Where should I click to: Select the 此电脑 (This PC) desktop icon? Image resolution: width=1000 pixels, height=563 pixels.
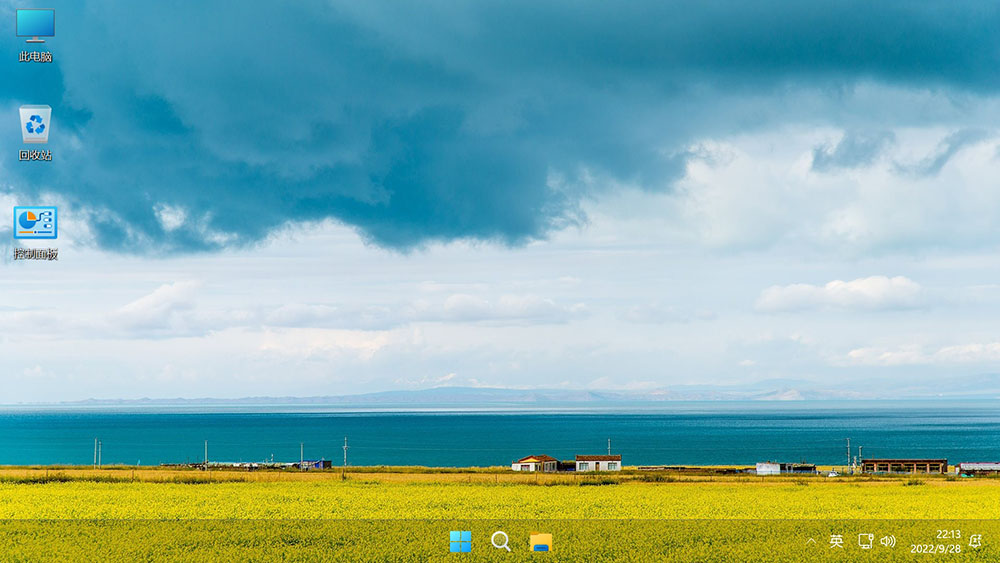coord(35,25)
